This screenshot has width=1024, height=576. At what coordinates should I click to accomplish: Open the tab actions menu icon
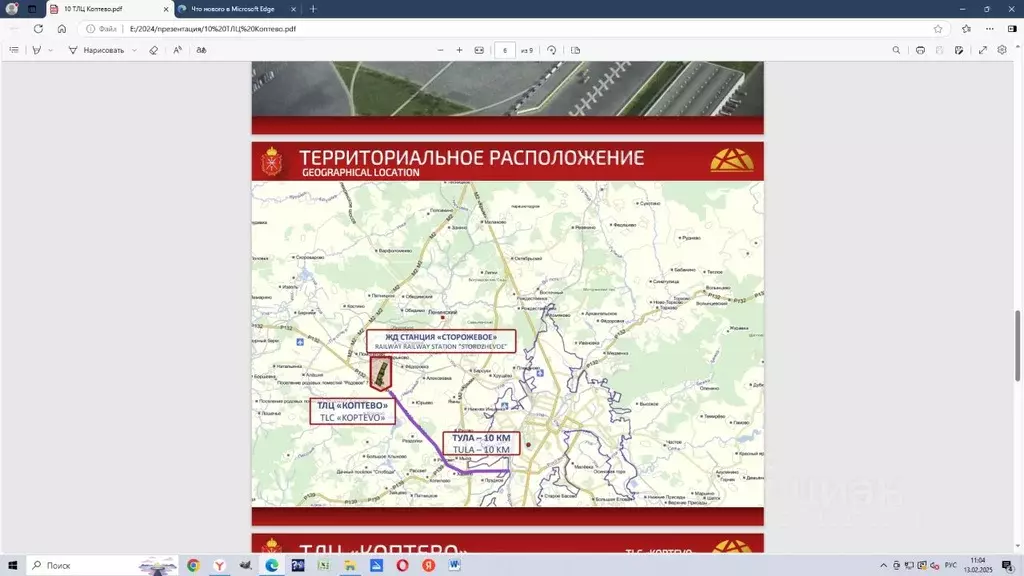click(32, 9)
